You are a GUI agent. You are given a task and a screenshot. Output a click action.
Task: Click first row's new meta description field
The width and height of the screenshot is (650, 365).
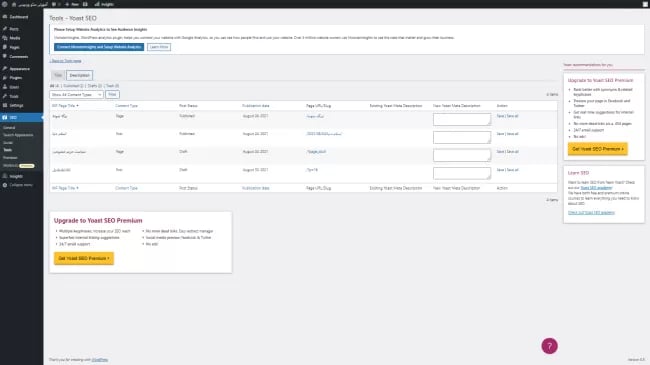point(462,119)
